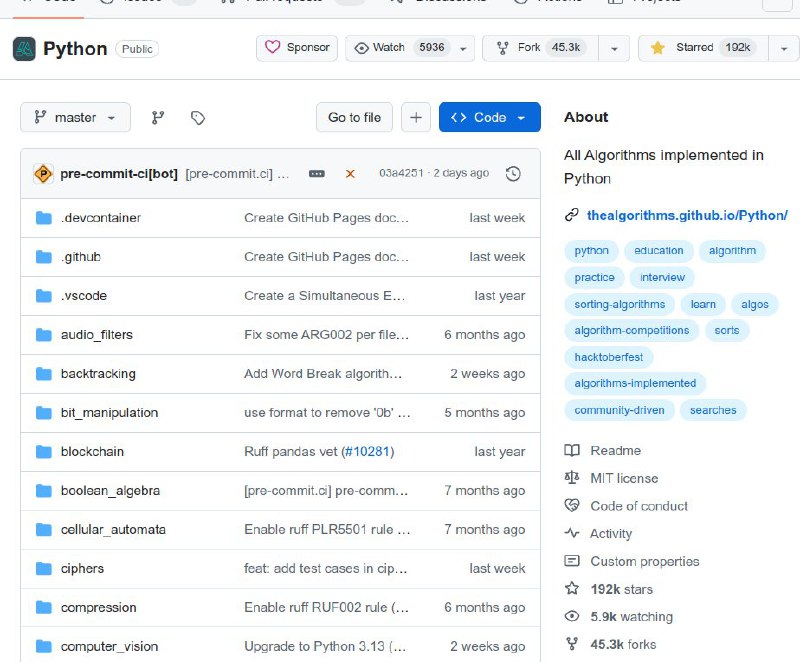This screenshot has width=800, height=662.
Task: Expand commit message ellipsis button
Action: (x=316, y=174)
